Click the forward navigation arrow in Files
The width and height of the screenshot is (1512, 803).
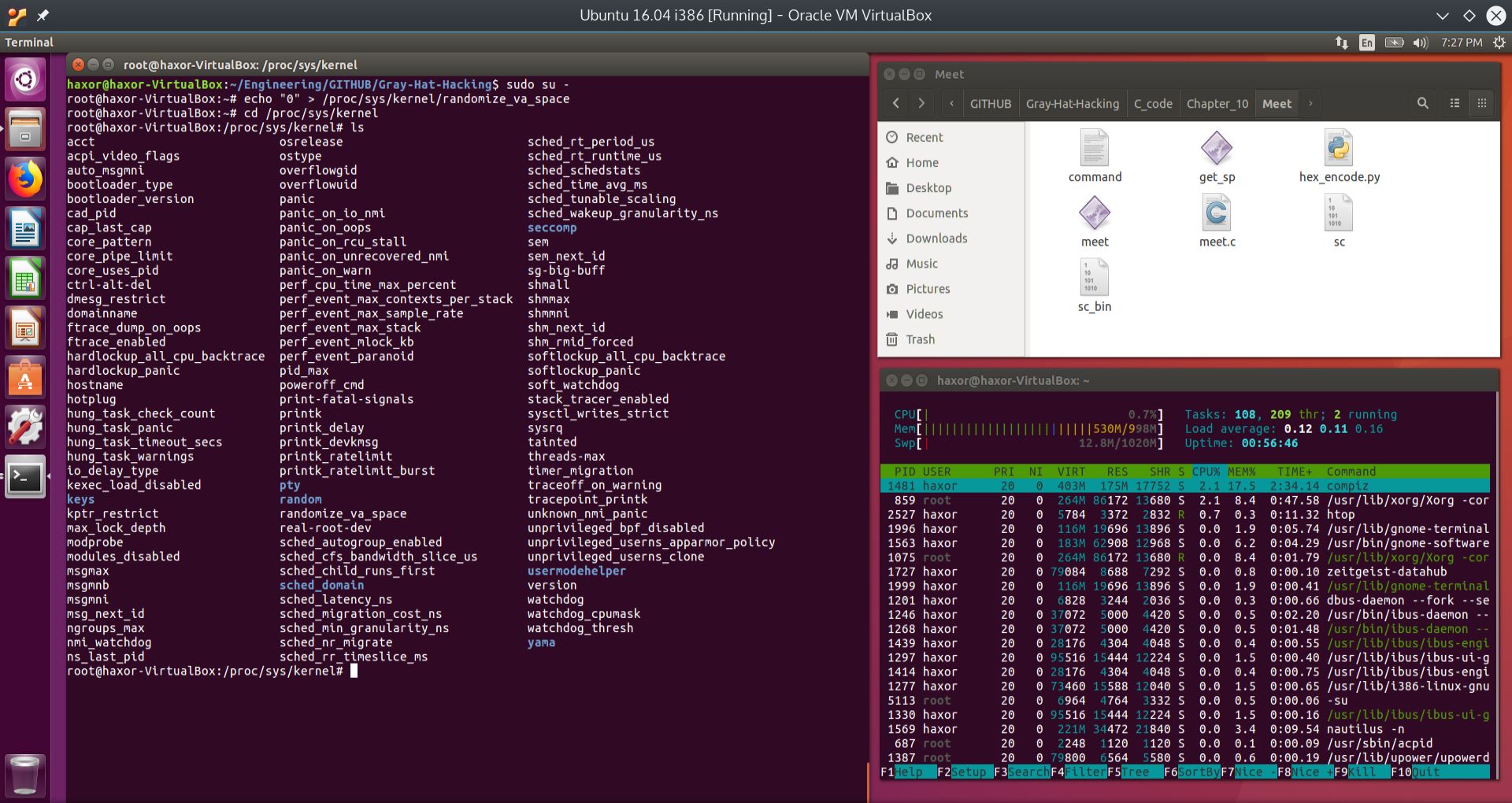[921, 103]
